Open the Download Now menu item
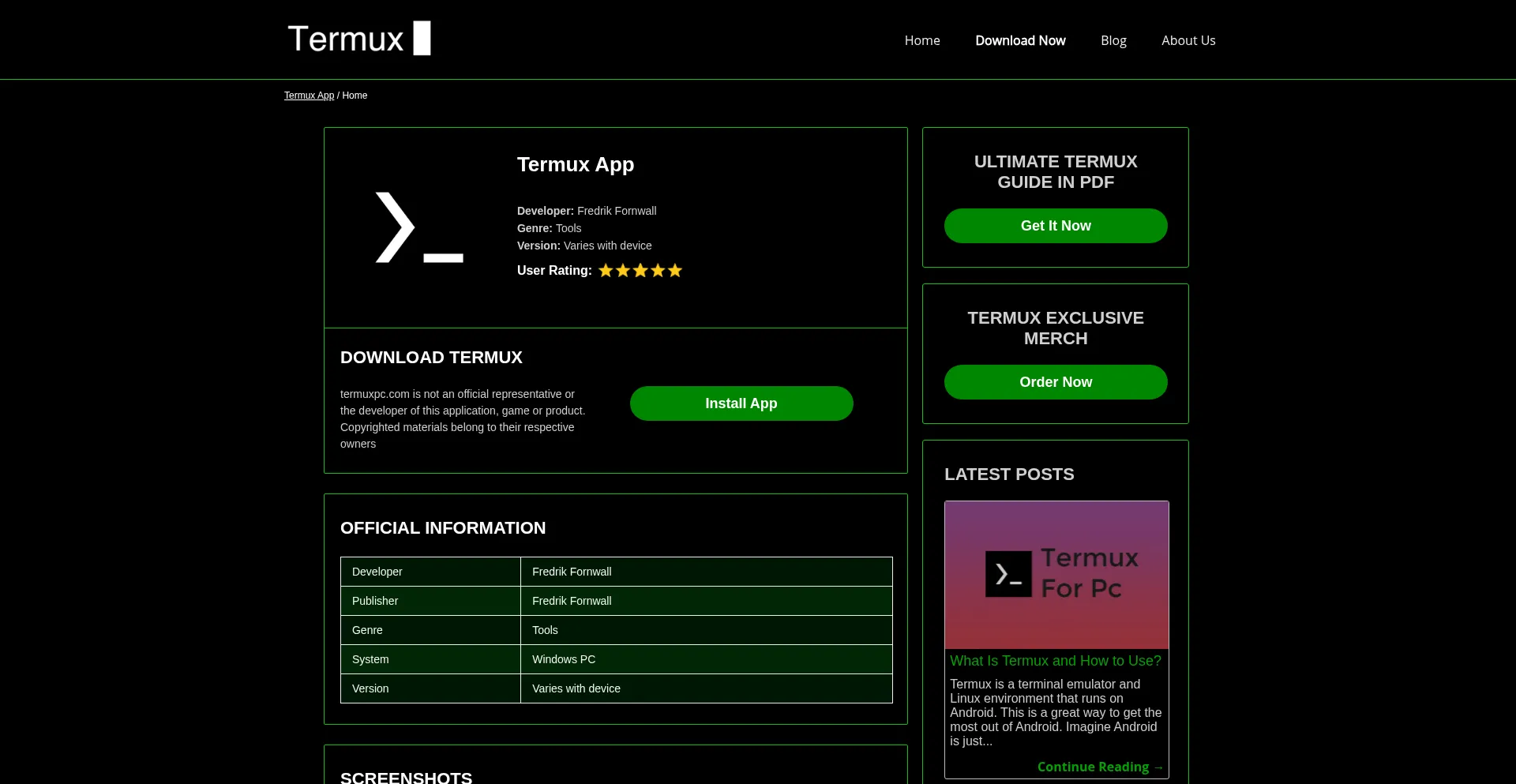This screenshot has height=784, width=1516. tap(1020, 39)
